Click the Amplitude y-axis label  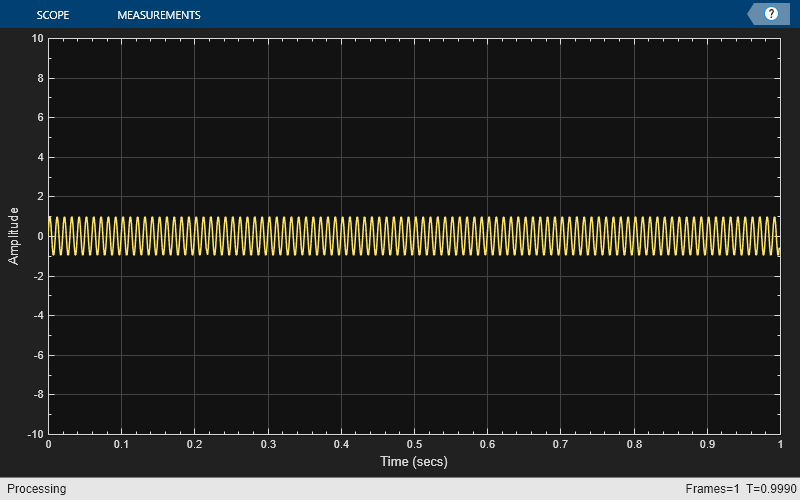pyautogui.click(x=13, y=236)
